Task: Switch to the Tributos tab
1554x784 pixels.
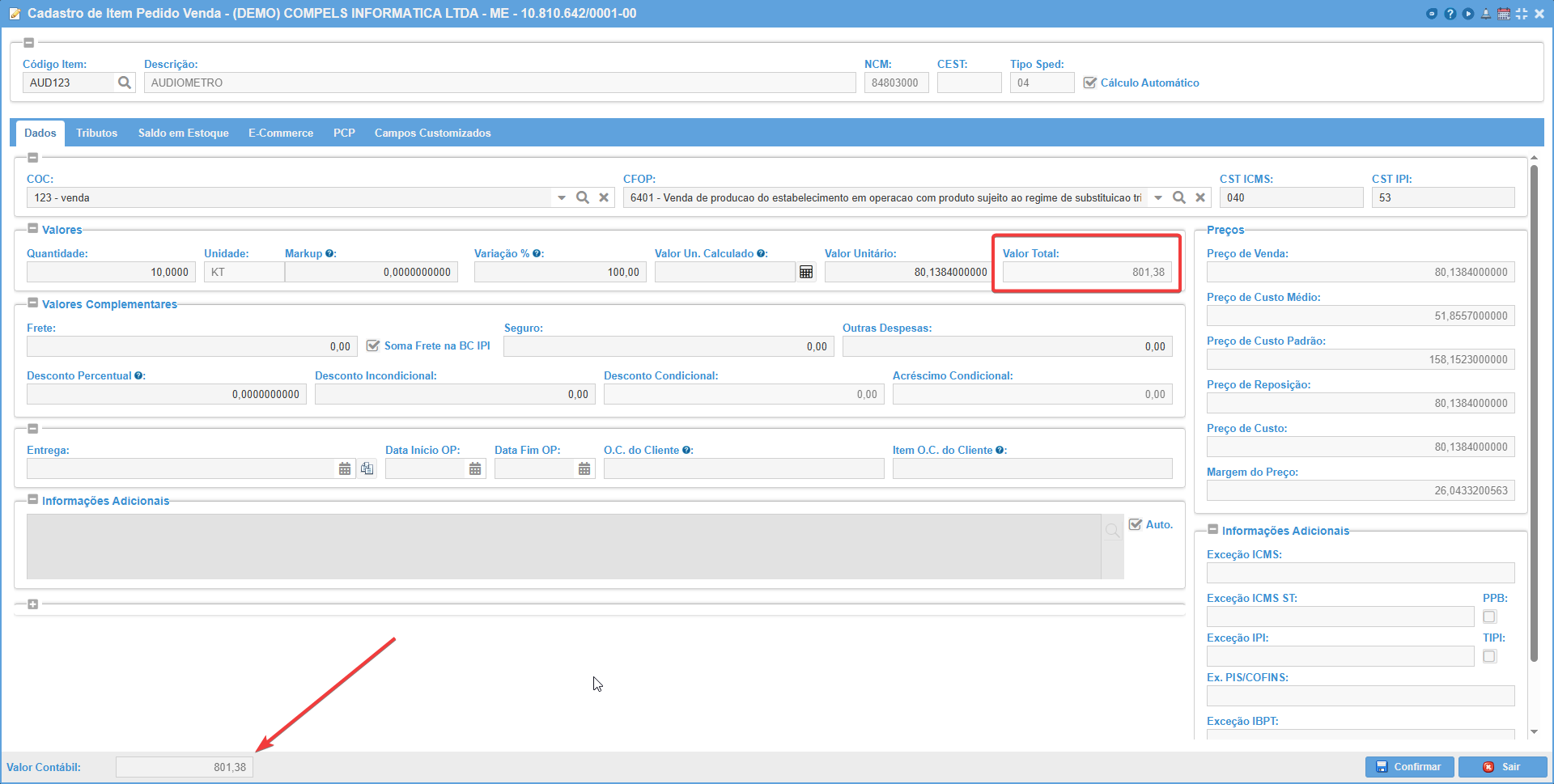Action: [x=97, y=133]
